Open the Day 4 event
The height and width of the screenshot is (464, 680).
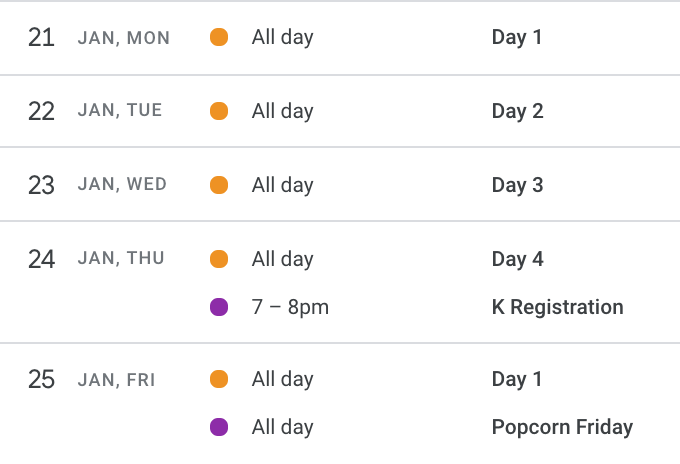(x=517, y=259)
